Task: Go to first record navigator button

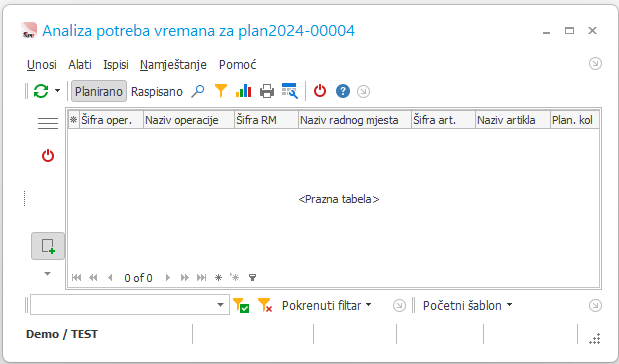Action: (x=76, y=278)
